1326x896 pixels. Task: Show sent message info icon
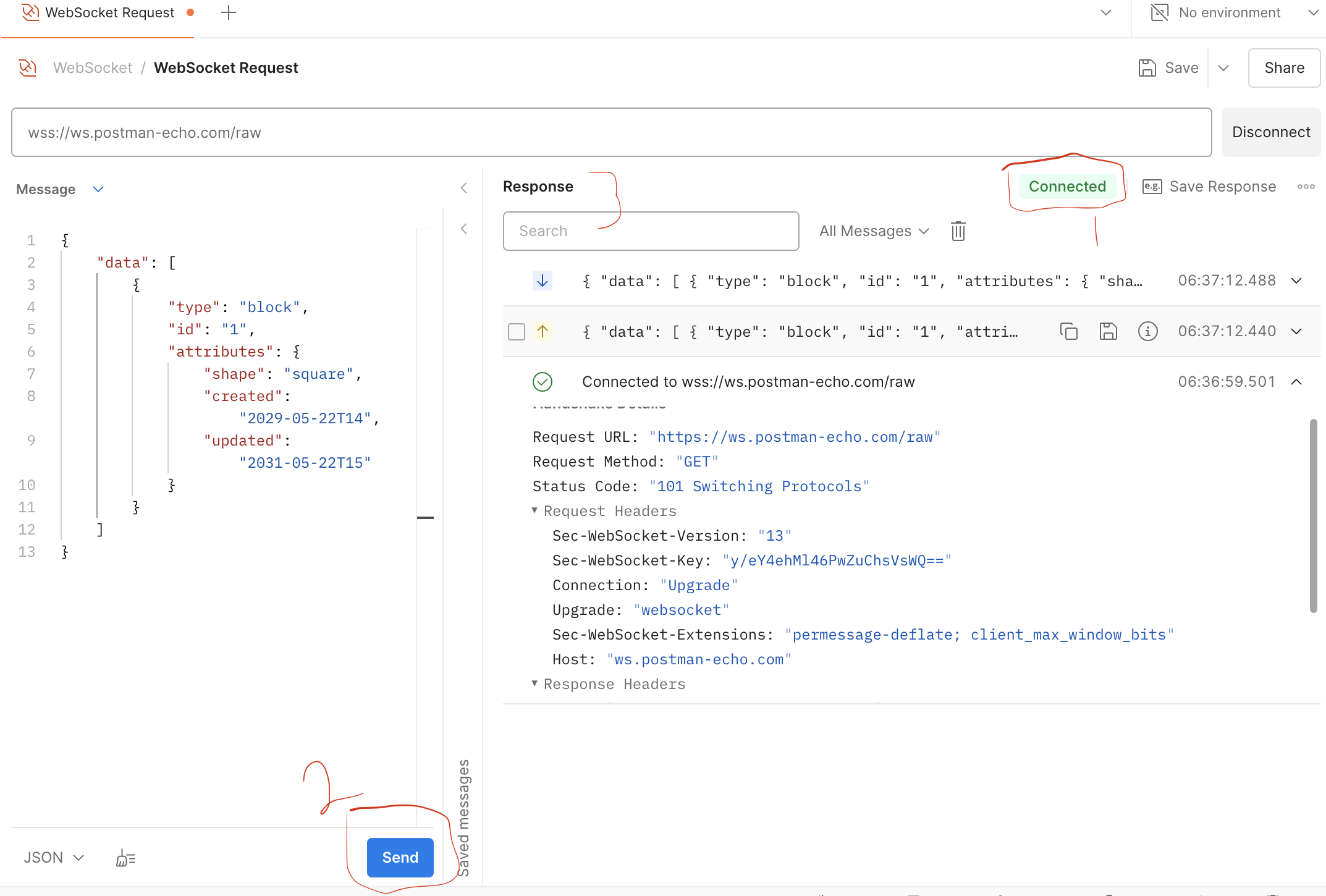[x=1148, y=331]
